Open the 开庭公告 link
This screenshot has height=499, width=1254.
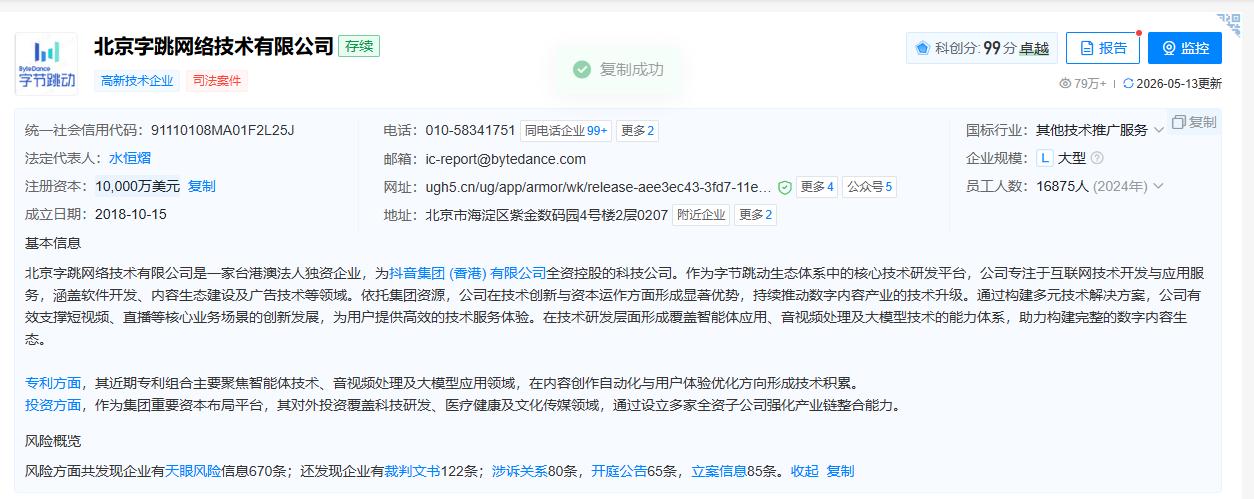coord(619,471)
